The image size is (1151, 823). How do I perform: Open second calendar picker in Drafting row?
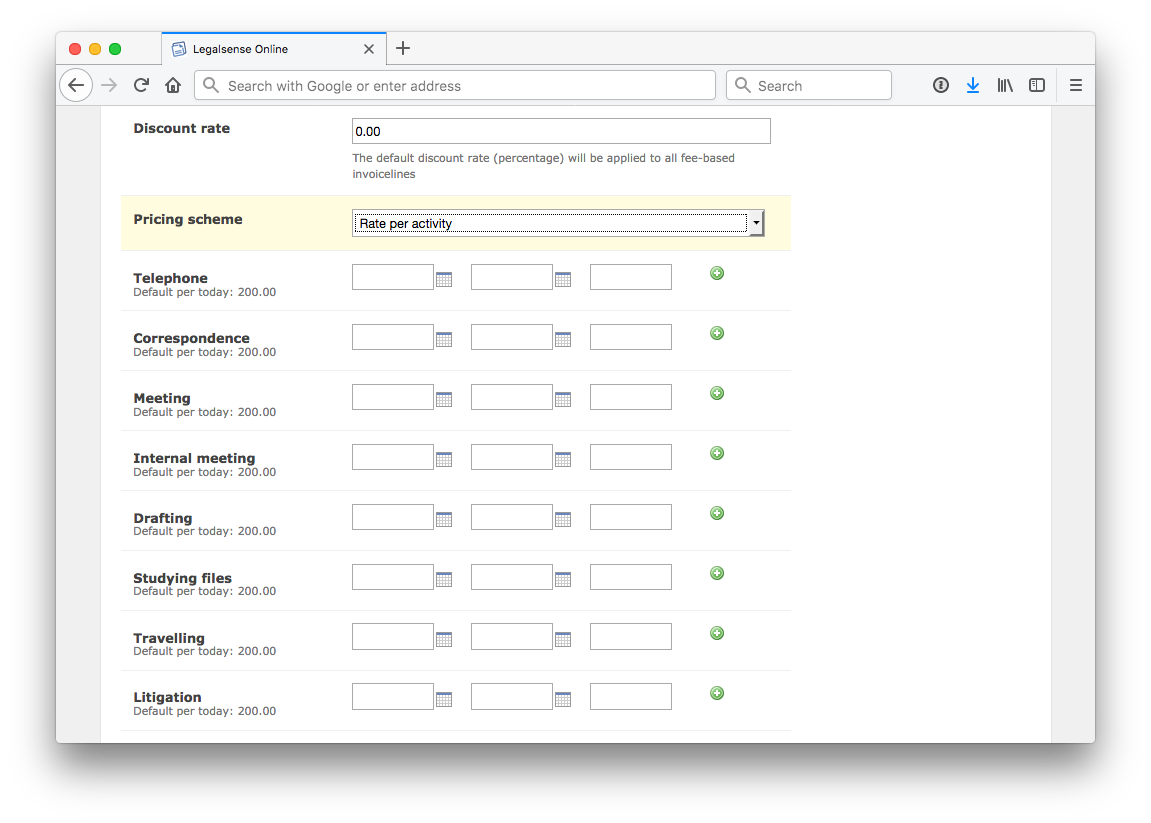562,520
